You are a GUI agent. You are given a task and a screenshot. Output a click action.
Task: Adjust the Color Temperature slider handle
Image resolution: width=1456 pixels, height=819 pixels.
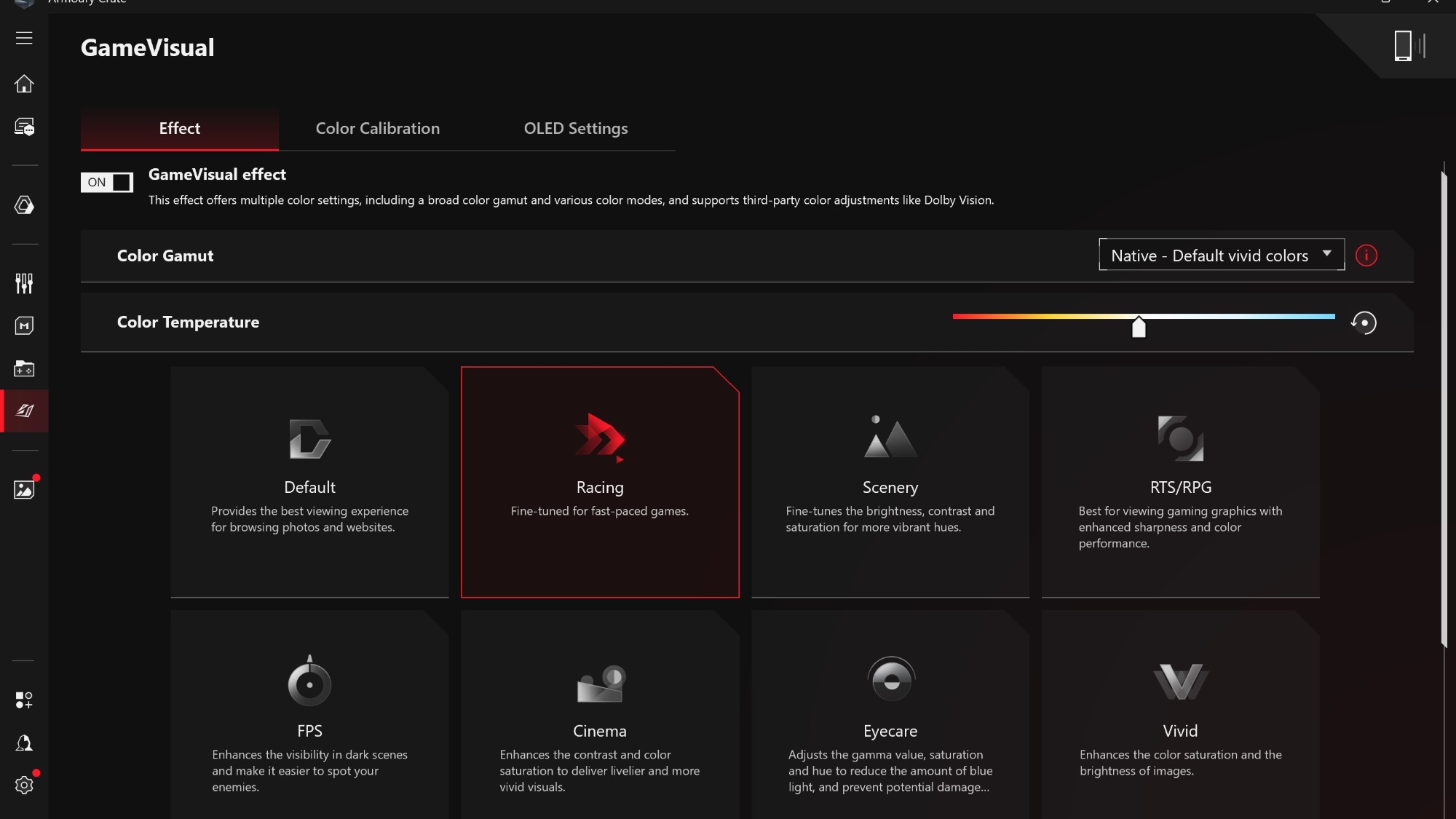(1139, 327)
